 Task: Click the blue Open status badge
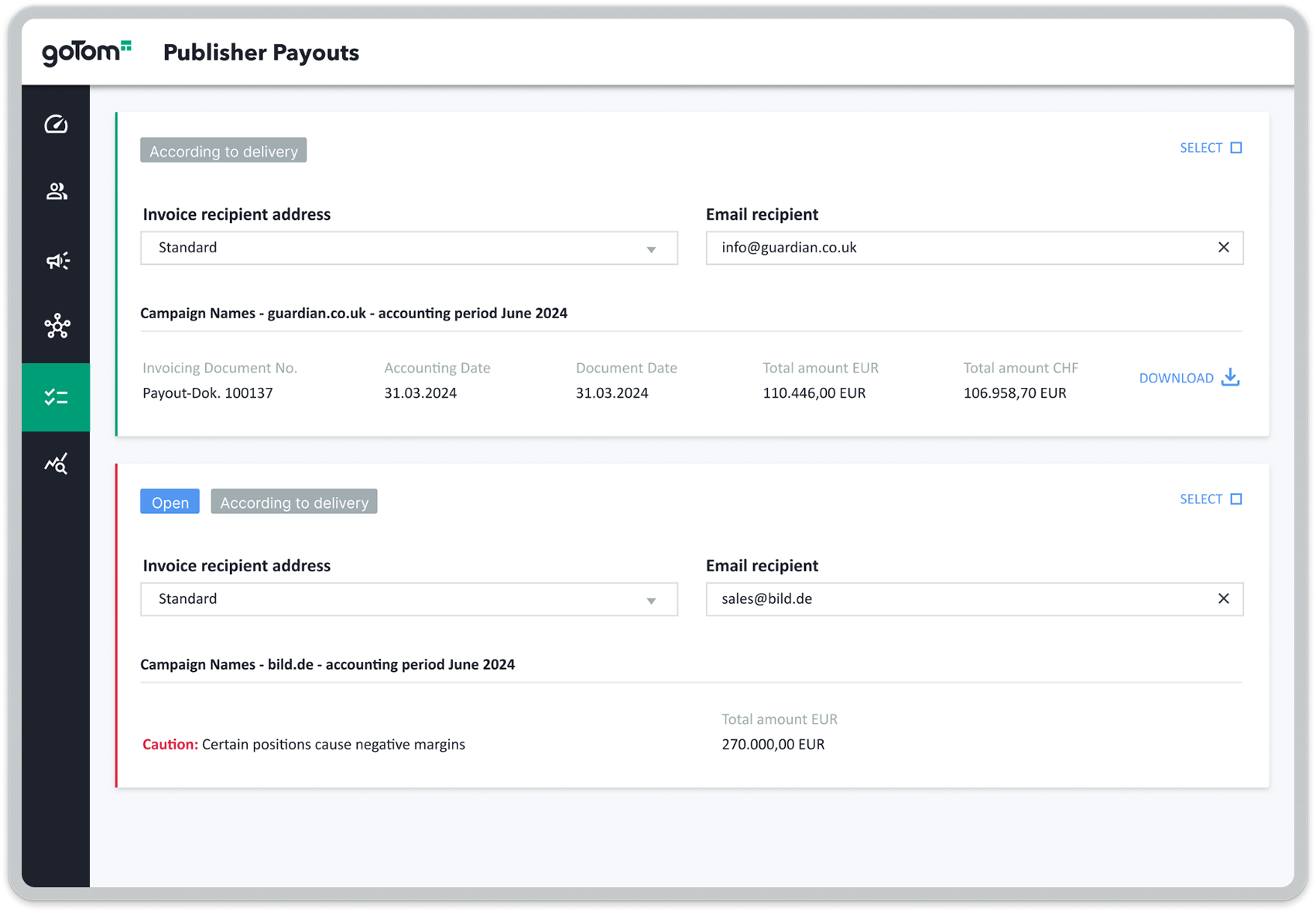[170, 502]
